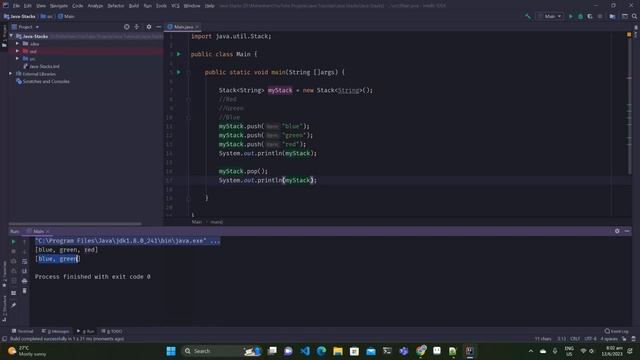Click the Search Everywhere magnifier icon
Screen dimensions: 640x360
coord(634,16)
